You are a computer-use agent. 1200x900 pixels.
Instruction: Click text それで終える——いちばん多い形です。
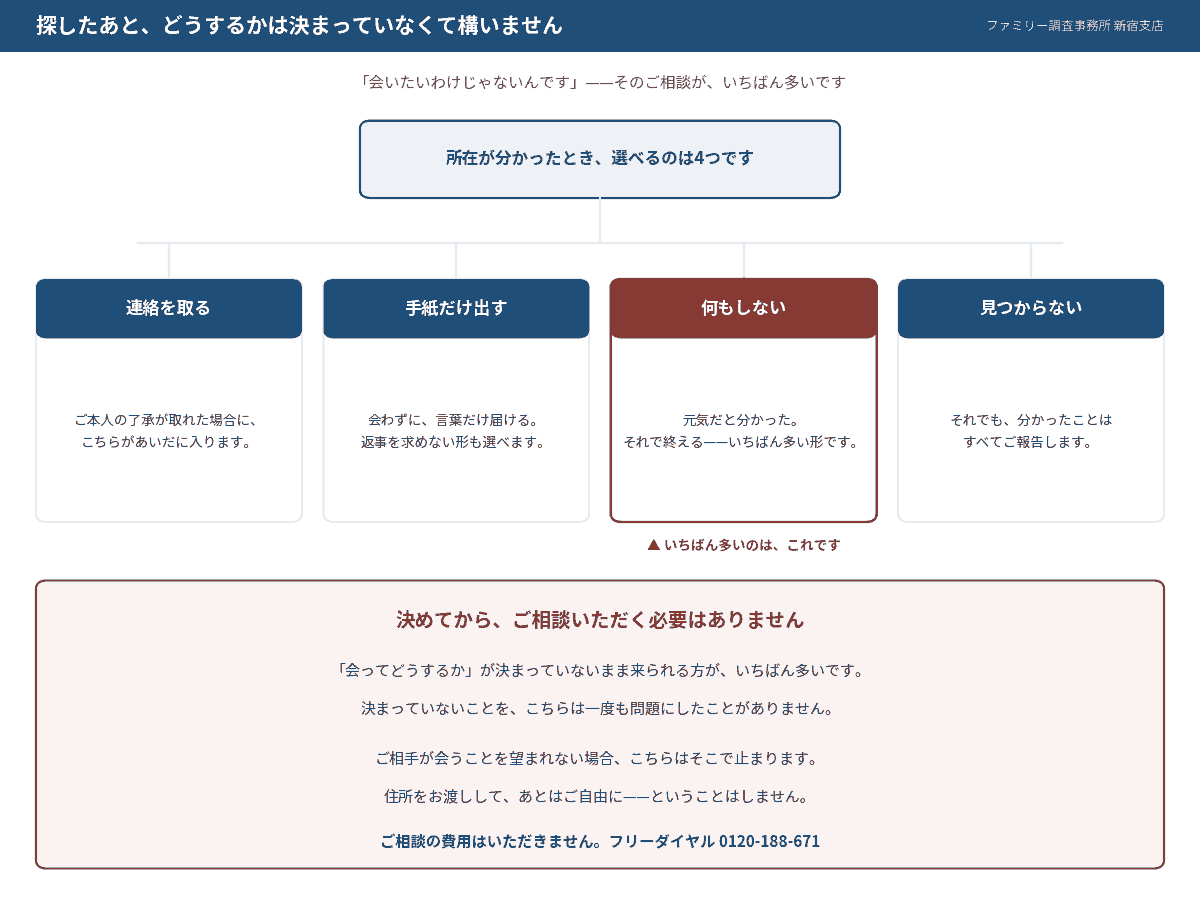(x=741, y=442)
